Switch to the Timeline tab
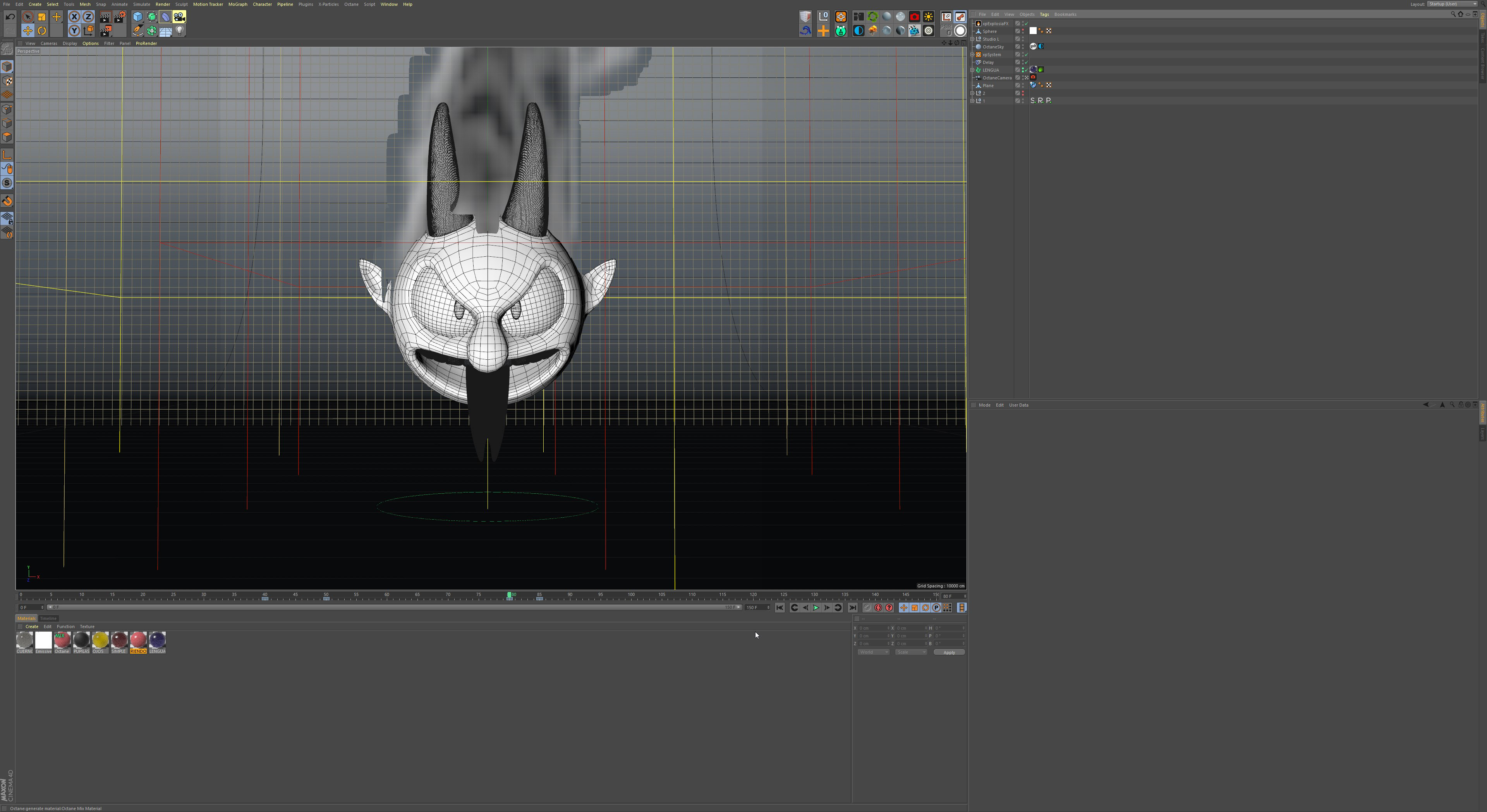 click(48, 618)
